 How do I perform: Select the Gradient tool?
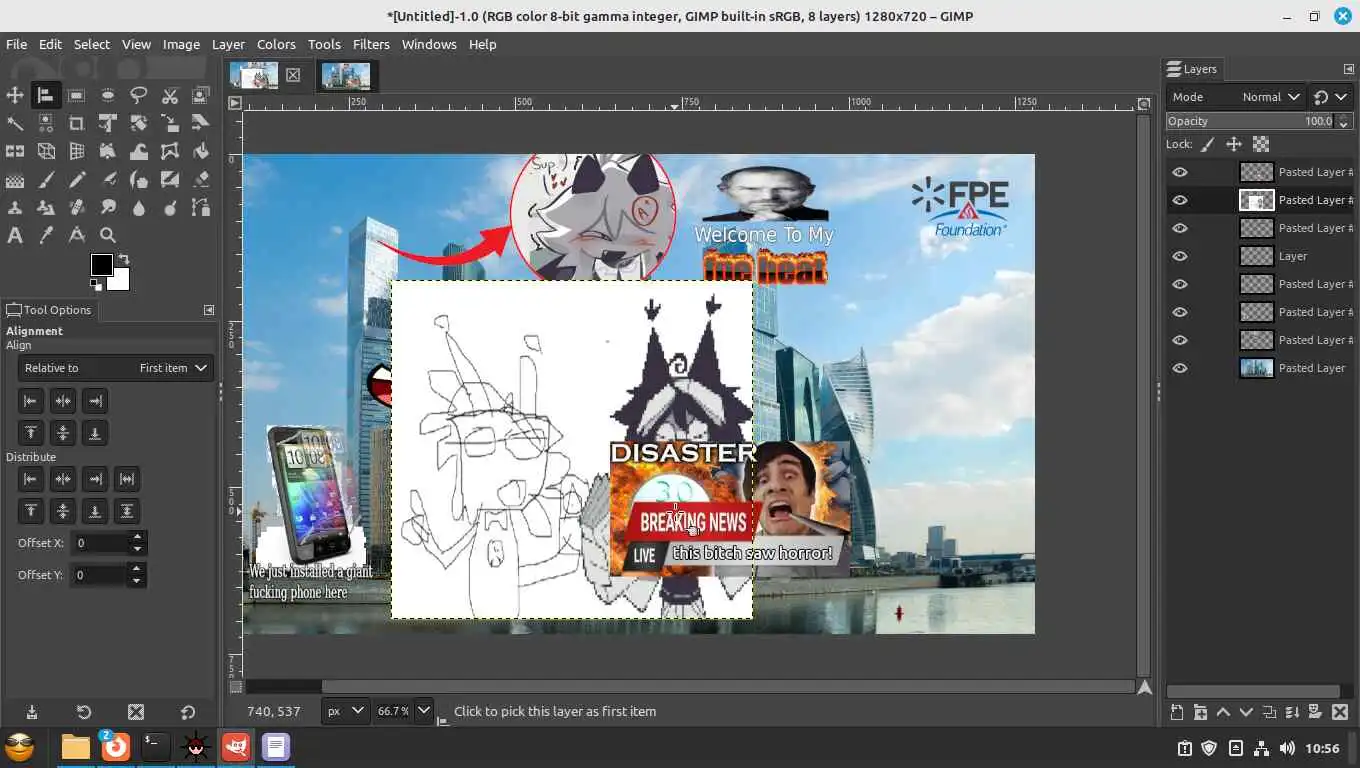tap(15, 180)
